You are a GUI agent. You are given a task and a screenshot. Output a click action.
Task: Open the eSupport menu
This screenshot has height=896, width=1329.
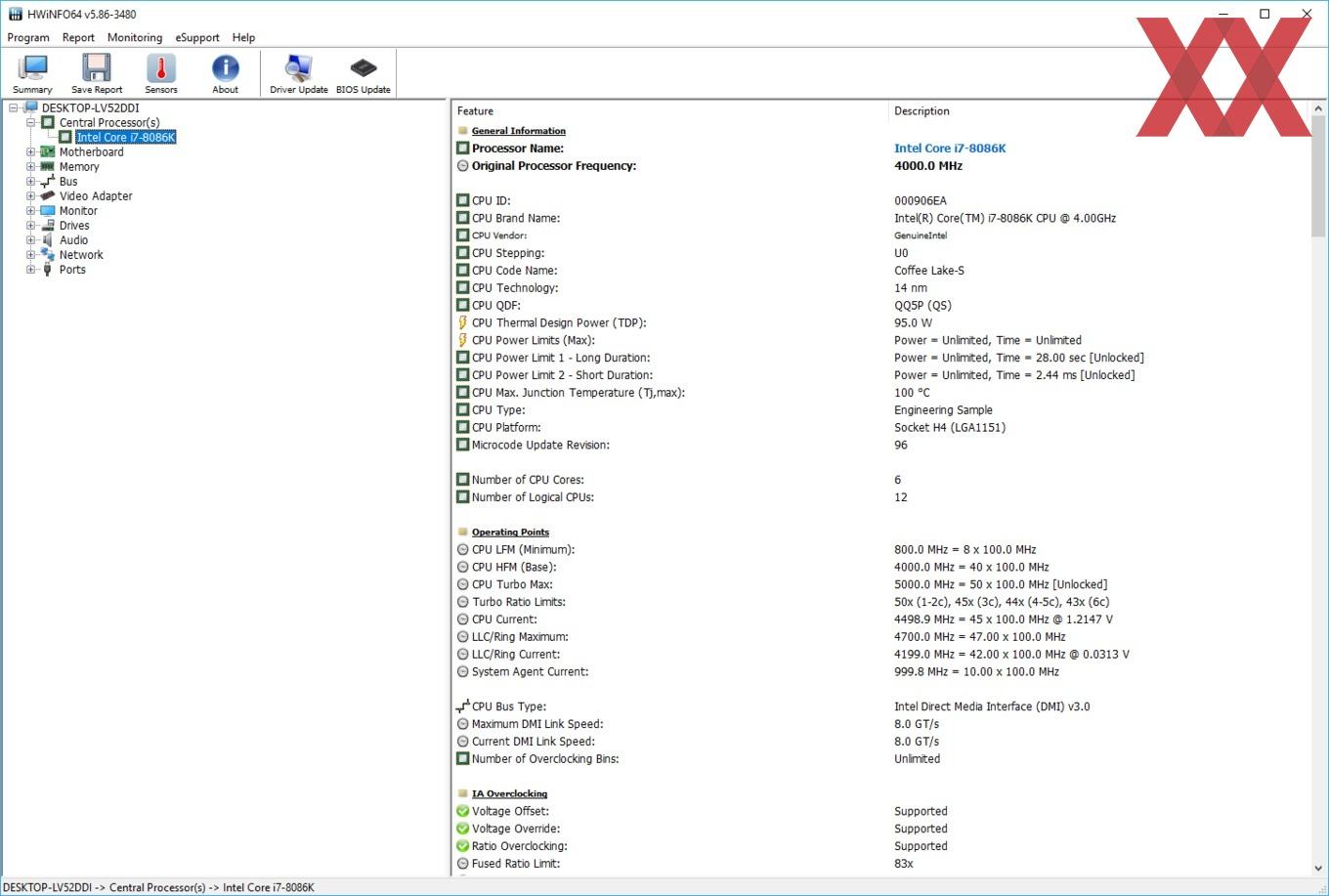coord(197,37)
